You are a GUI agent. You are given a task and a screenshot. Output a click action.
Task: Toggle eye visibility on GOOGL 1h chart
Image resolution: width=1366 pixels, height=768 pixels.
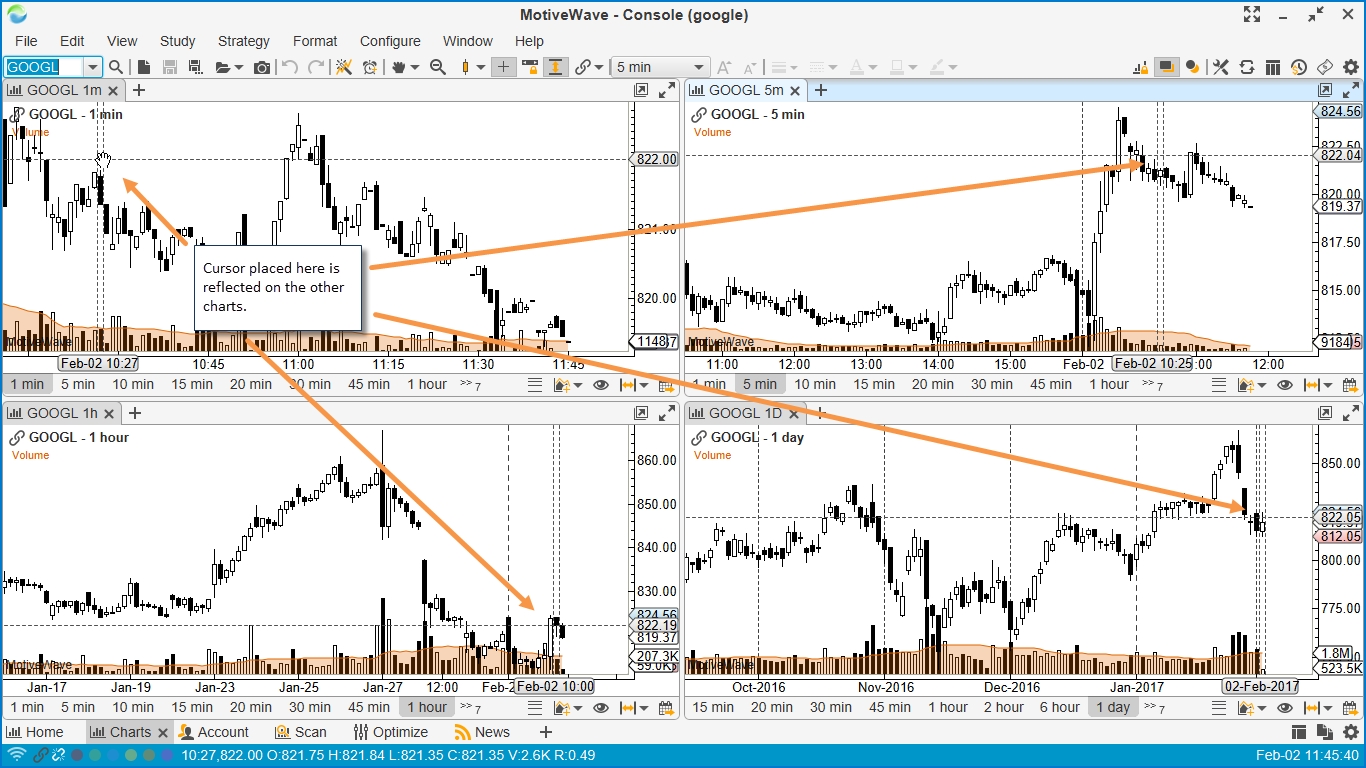(601, 708)
